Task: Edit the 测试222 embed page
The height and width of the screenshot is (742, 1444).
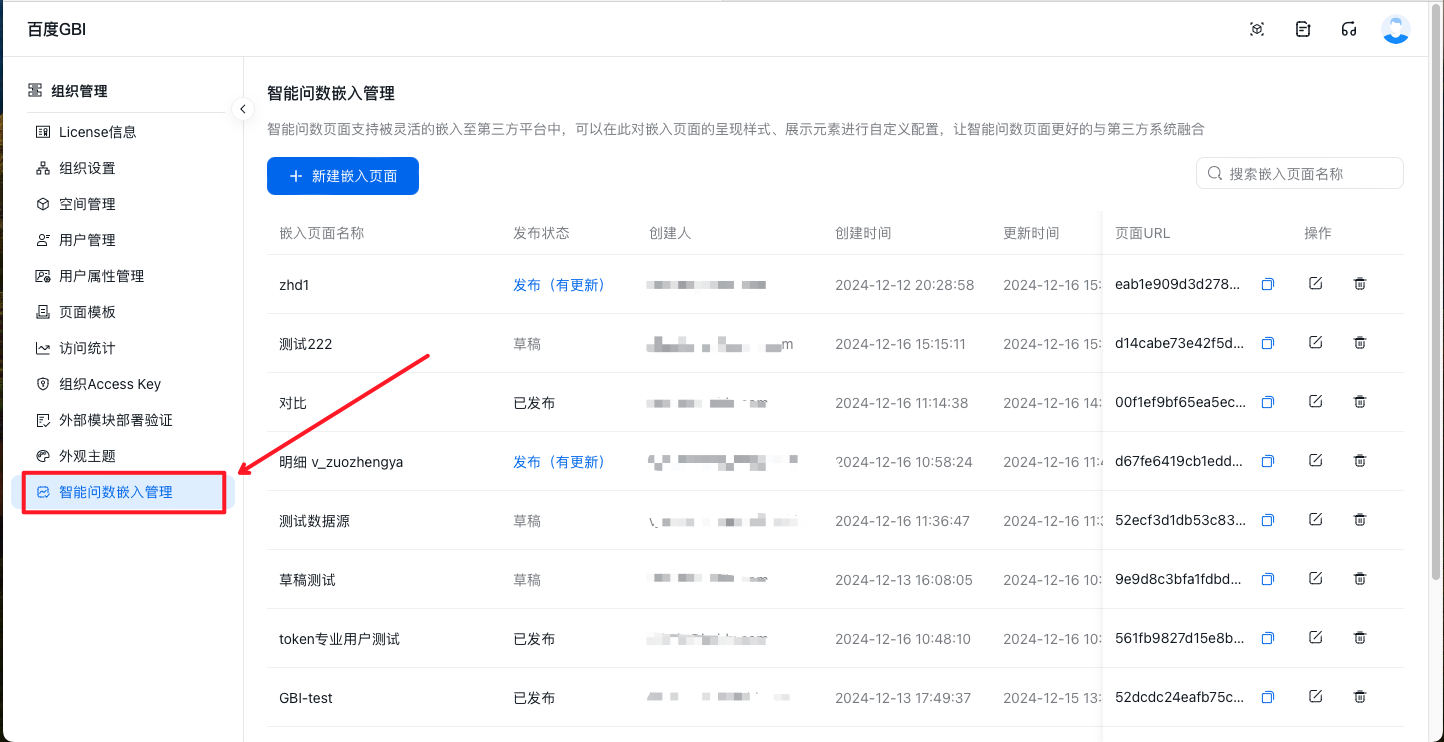Action: (1315, 343)
